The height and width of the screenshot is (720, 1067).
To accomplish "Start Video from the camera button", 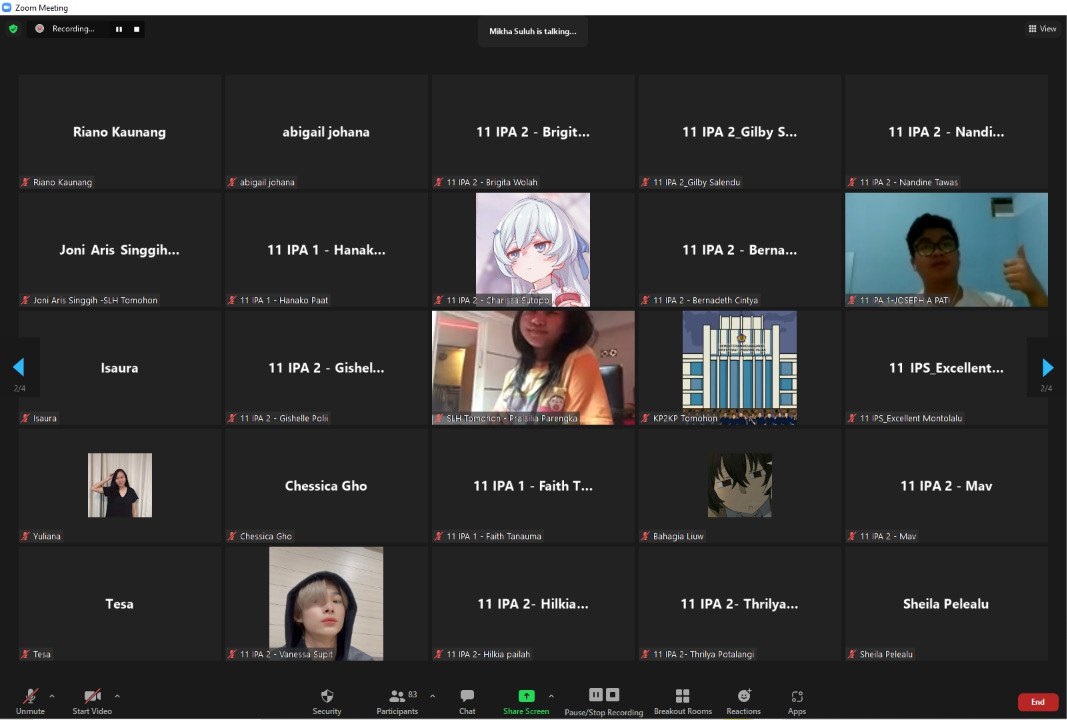I will pyautogui.click(x=92, y=696).
